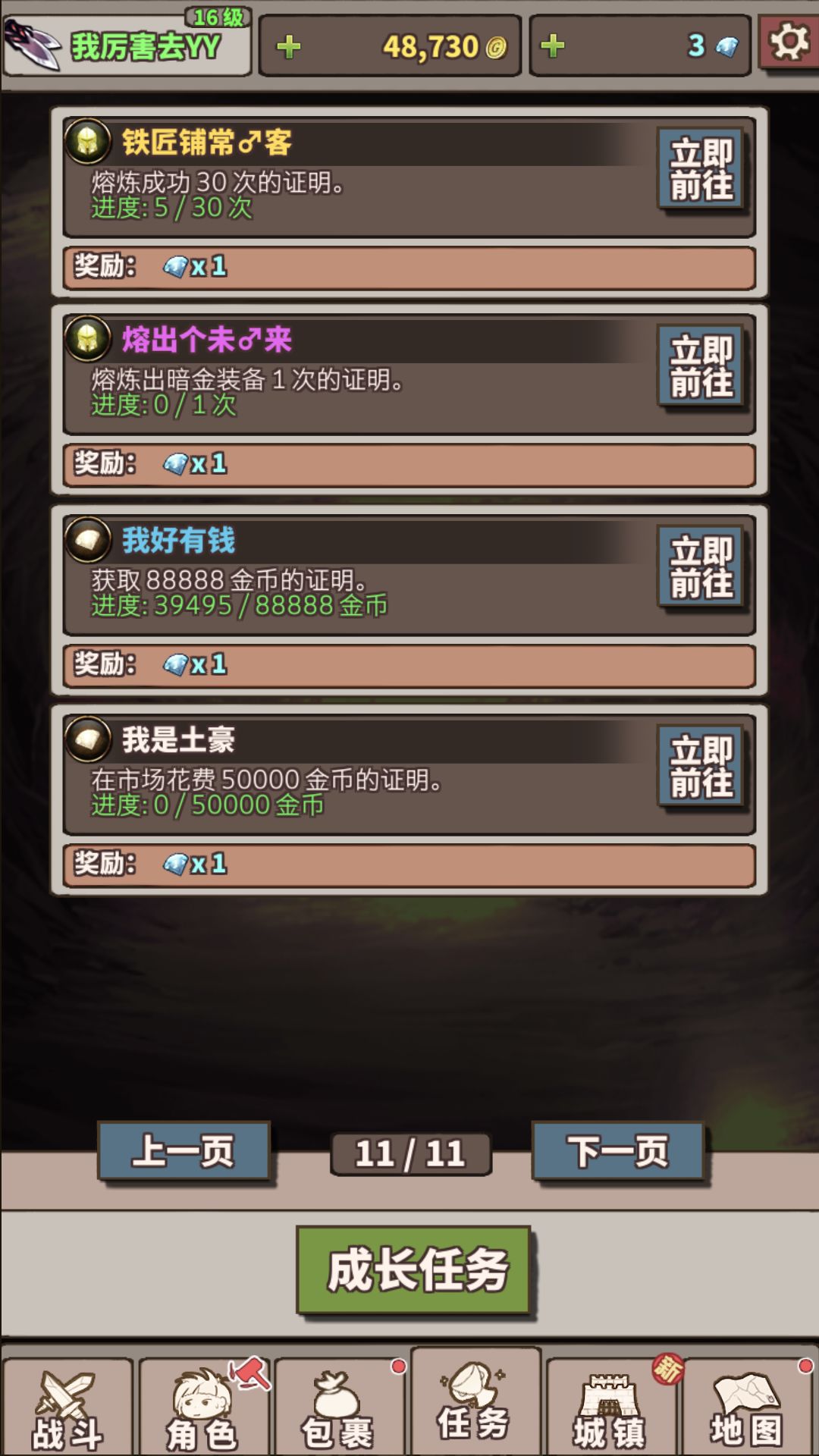
Task: Open the 战斗 battle tab with crossed swords
Action: coord(67,1407)
